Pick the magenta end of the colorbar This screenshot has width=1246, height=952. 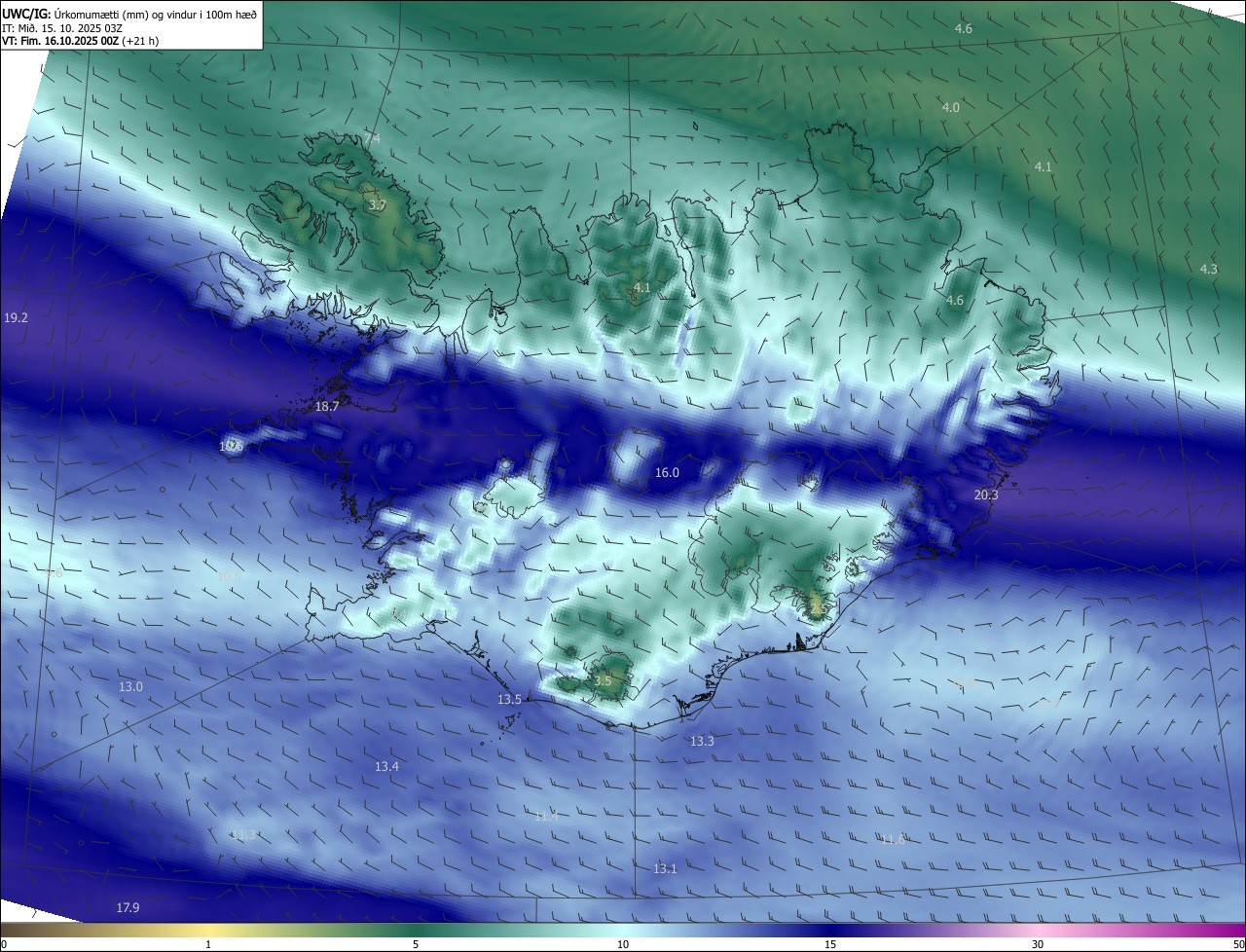[x=1227, y=930]
